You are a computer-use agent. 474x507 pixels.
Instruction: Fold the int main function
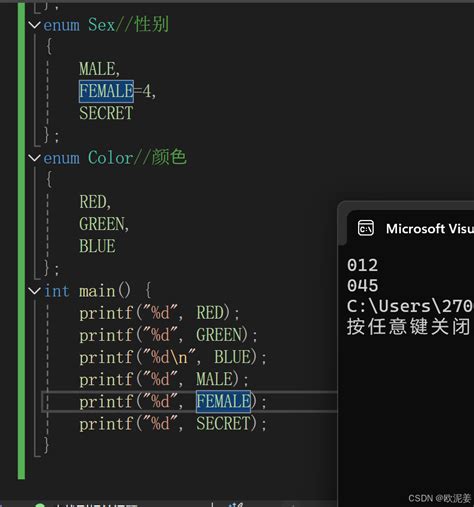(34, 291)
